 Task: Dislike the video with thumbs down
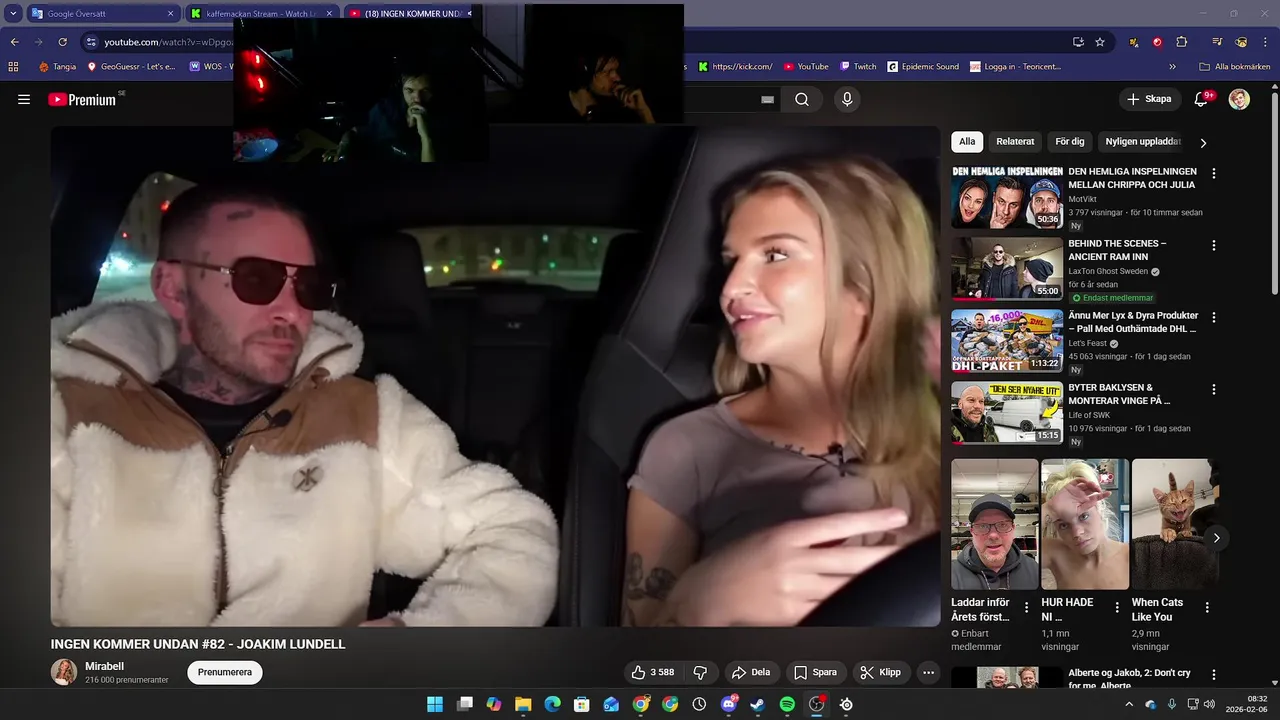[701, 672]
